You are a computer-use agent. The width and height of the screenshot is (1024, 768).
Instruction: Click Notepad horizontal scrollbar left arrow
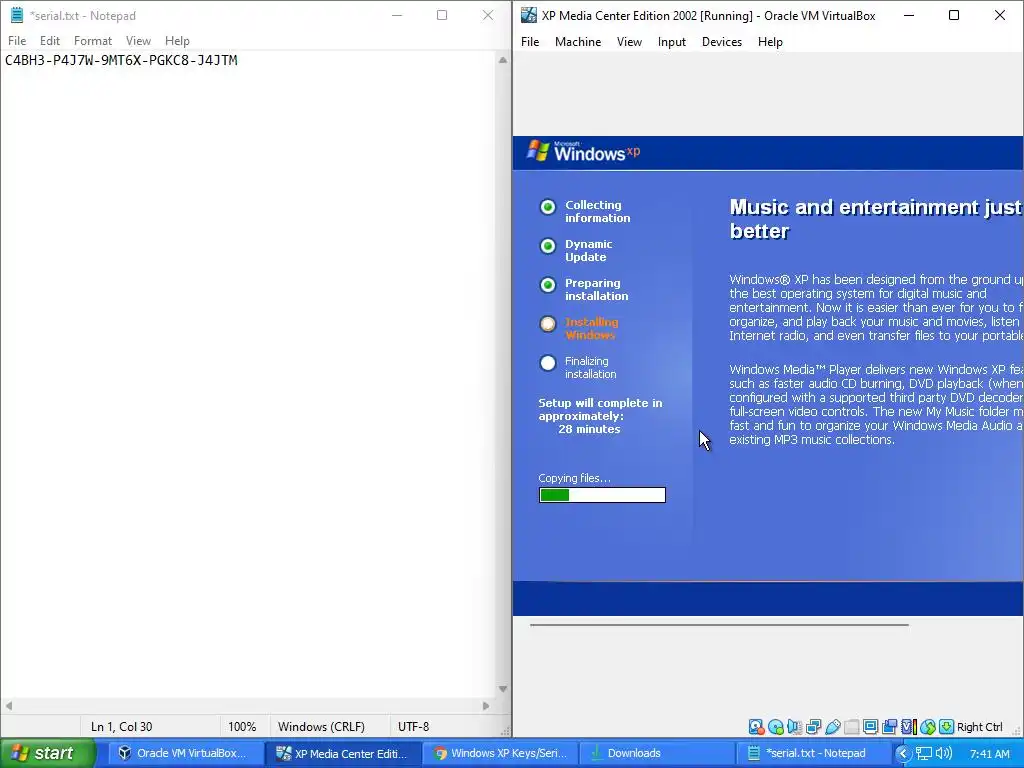pos(8,705)
